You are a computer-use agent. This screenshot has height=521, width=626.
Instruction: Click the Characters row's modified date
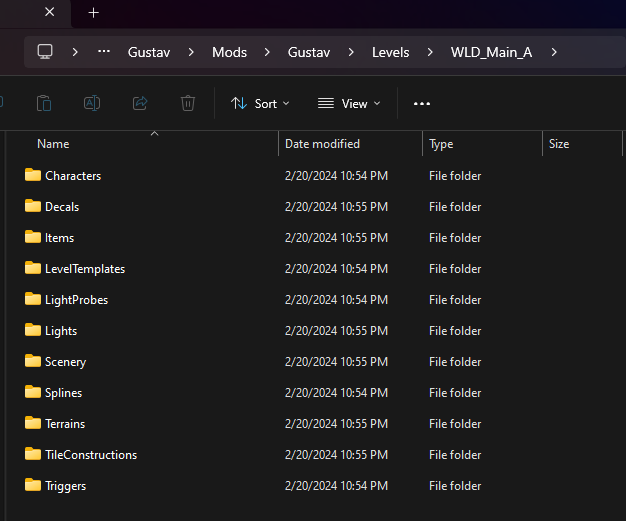click(x=336, y=176)
